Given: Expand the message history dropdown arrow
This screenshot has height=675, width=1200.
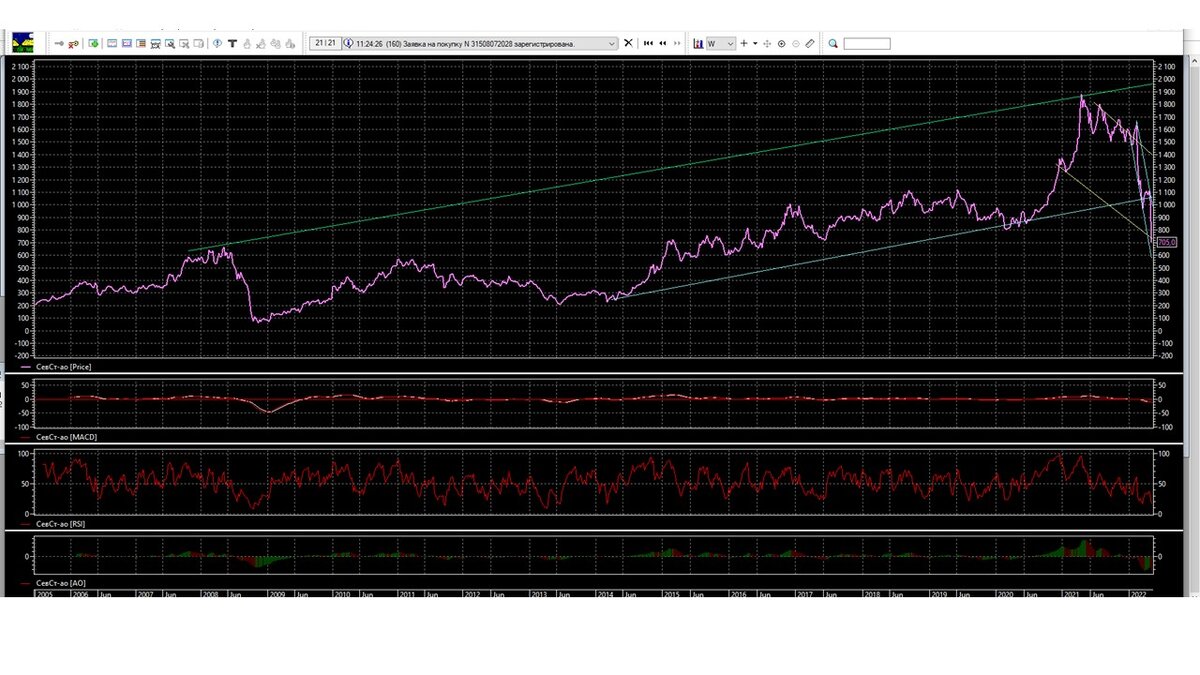Looking at the screenshot, I should coord(612,43).
